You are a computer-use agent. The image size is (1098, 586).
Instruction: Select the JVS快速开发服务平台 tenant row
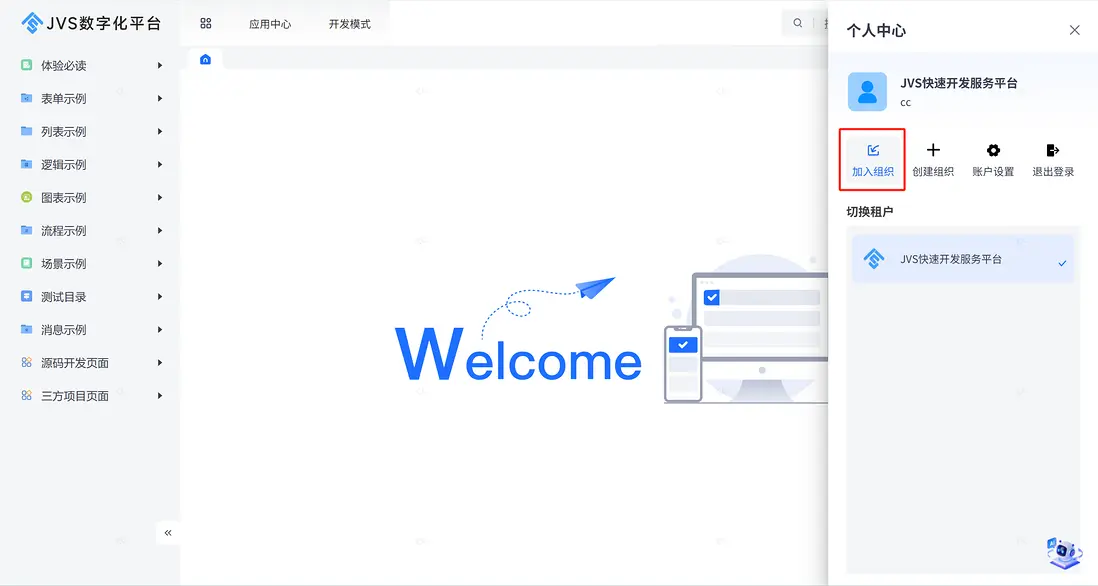point(964,259)
